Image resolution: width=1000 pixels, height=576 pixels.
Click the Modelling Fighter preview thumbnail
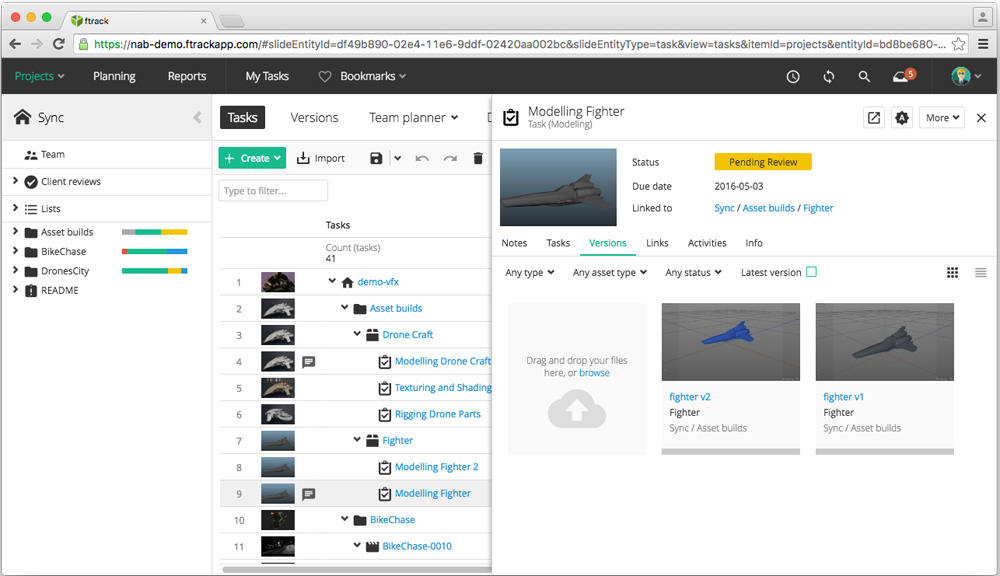point(558,187)
